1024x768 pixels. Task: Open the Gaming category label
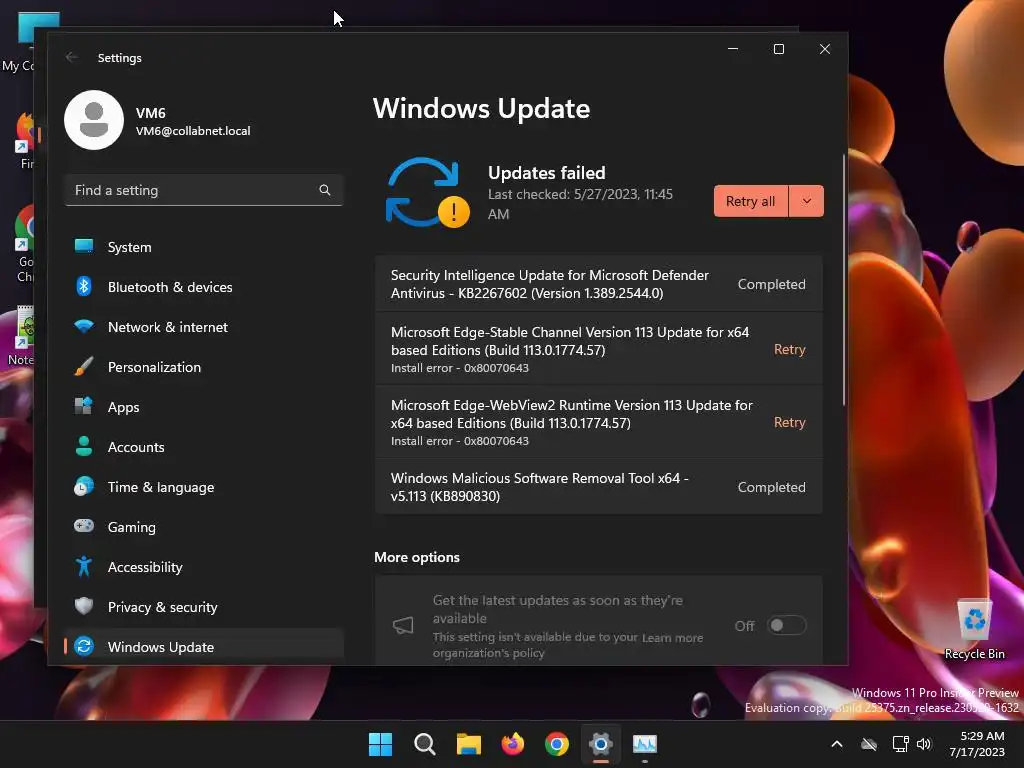coord(131,527)
